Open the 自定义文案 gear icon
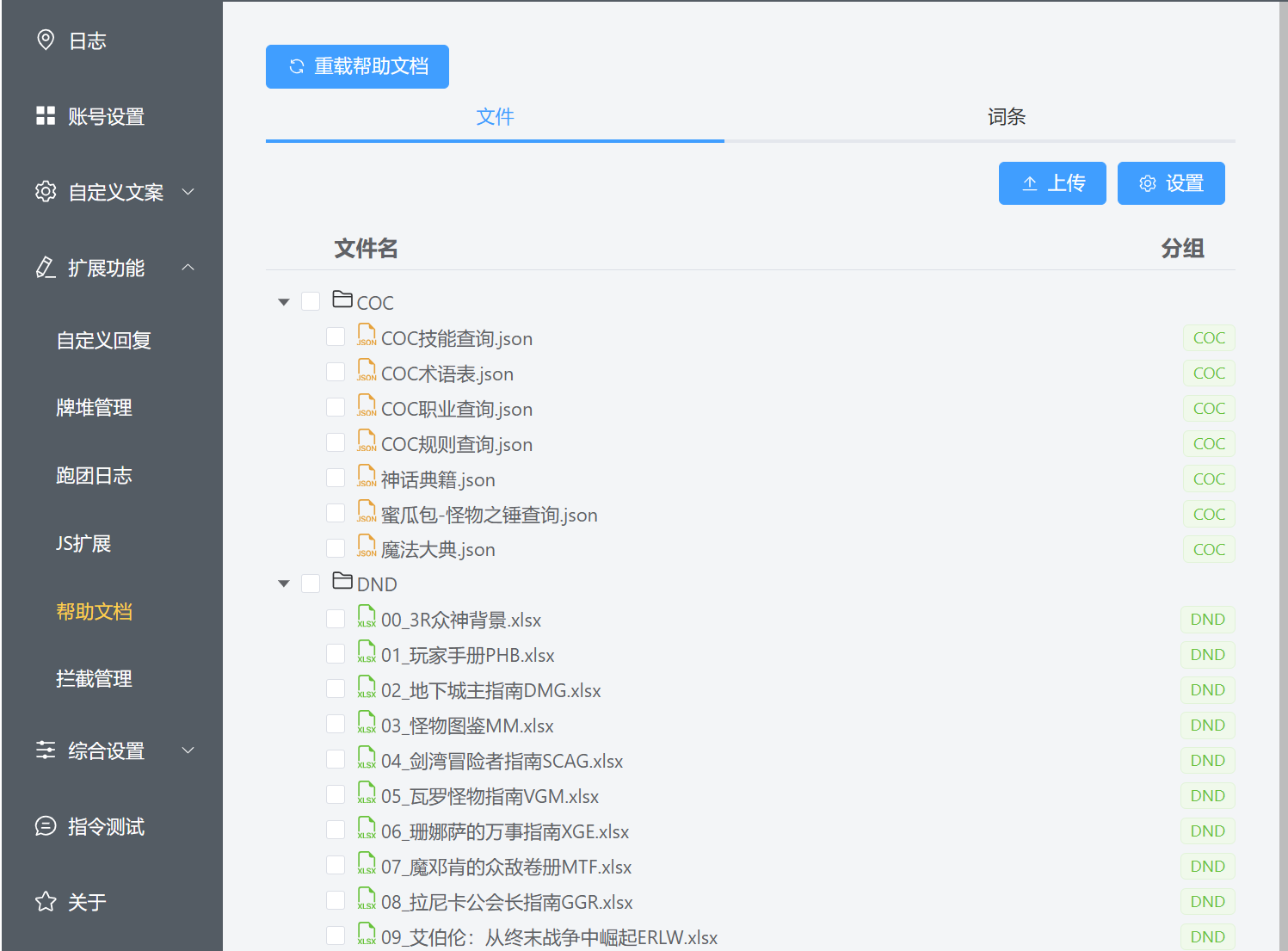The width and height of the screenshot is (1288, 951). tap(46, 192)
